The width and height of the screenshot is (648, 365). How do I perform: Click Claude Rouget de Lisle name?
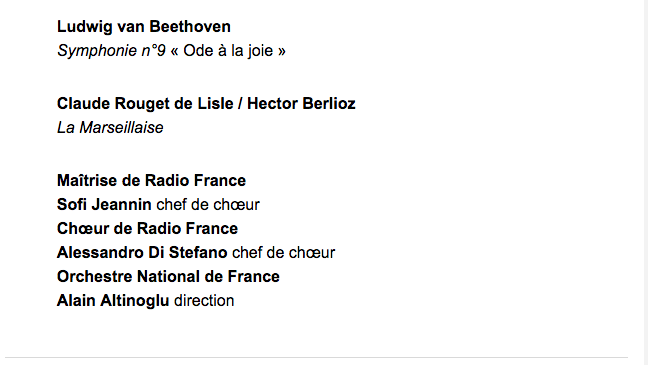point(145,104)
